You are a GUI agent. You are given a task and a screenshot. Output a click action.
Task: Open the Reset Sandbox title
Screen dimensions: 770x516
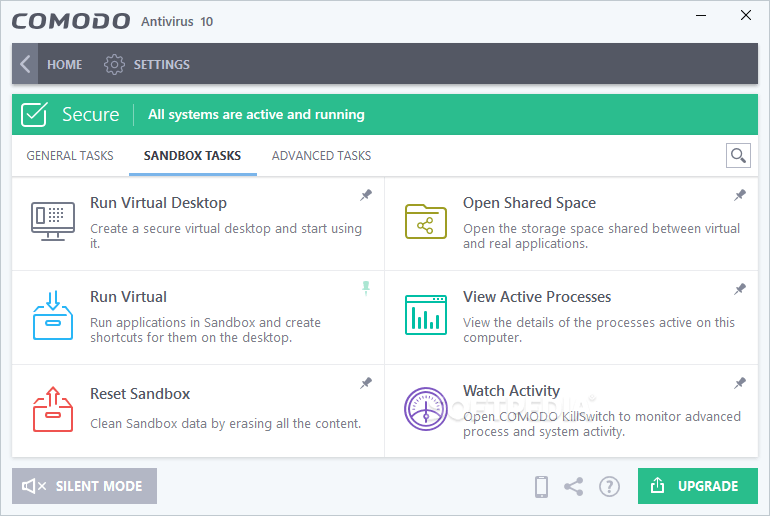[x=140, y=394]
